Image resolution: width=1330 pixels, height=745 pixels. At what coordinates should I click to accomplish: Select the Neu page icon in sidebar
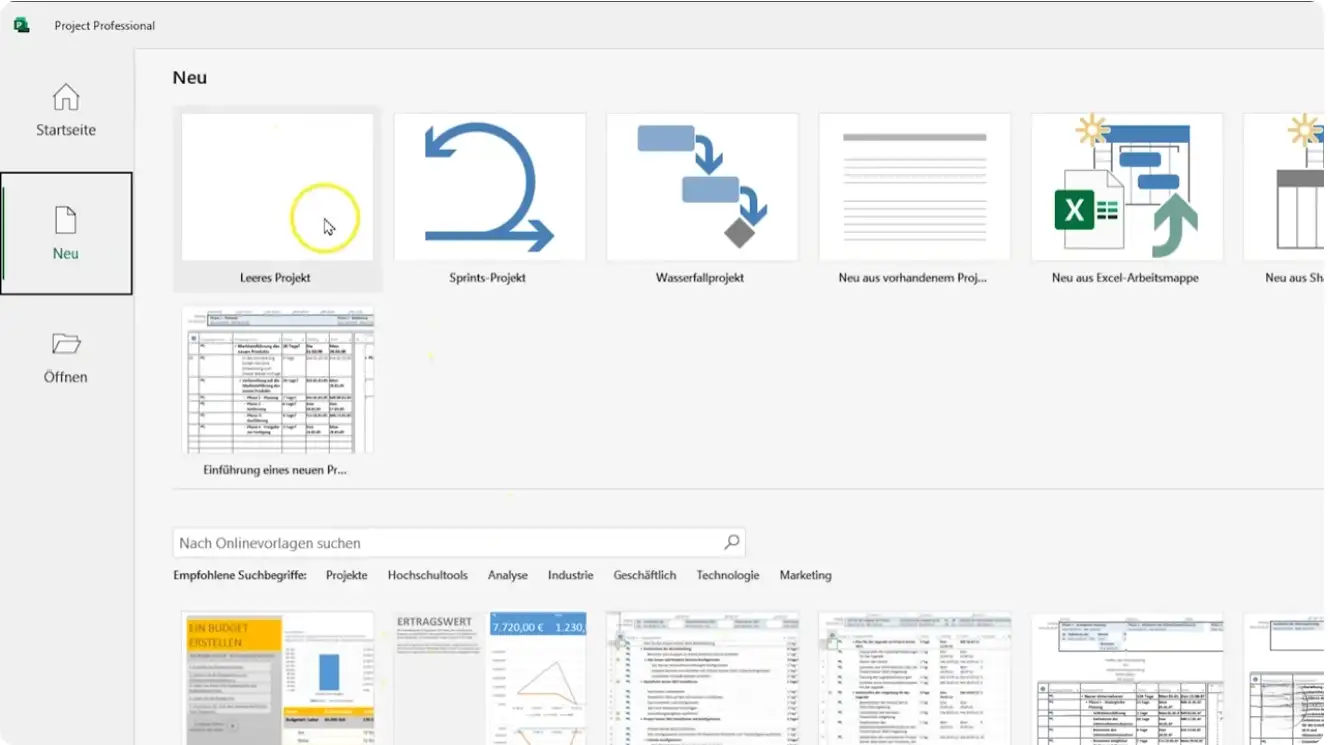[66, 221]
